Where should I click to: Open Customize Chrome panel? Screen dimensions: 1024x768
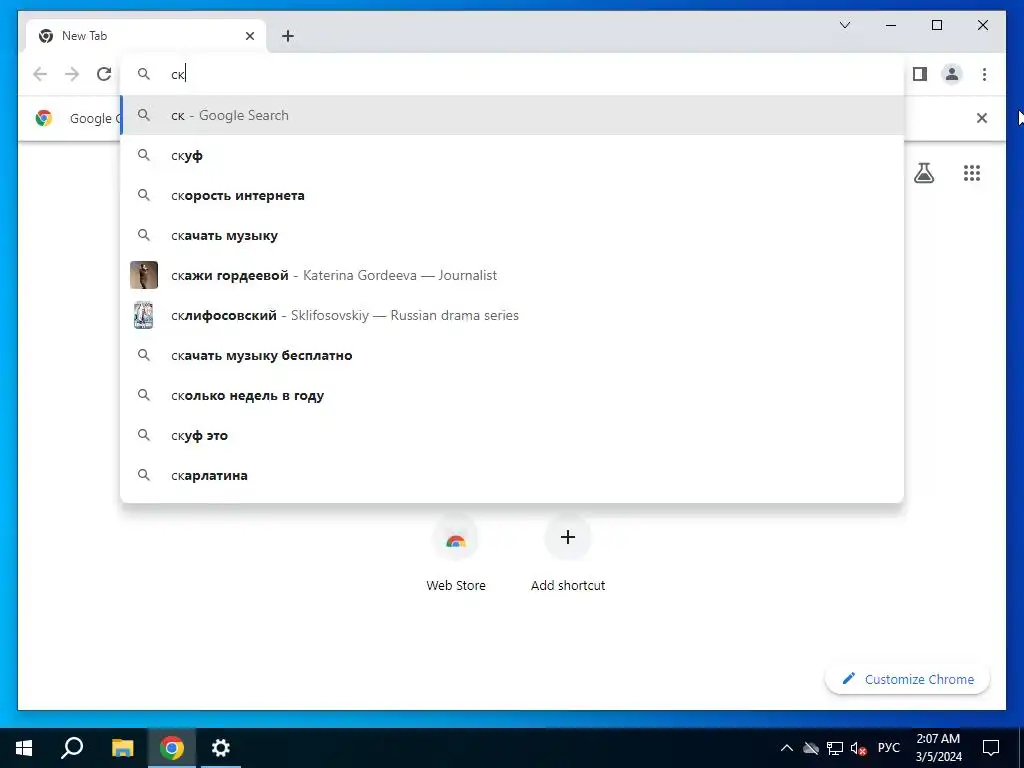point(907,679)
